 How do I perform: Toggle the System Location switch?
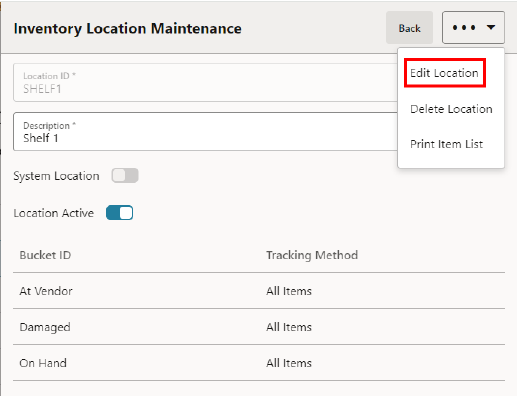click(x=125, y=176)
